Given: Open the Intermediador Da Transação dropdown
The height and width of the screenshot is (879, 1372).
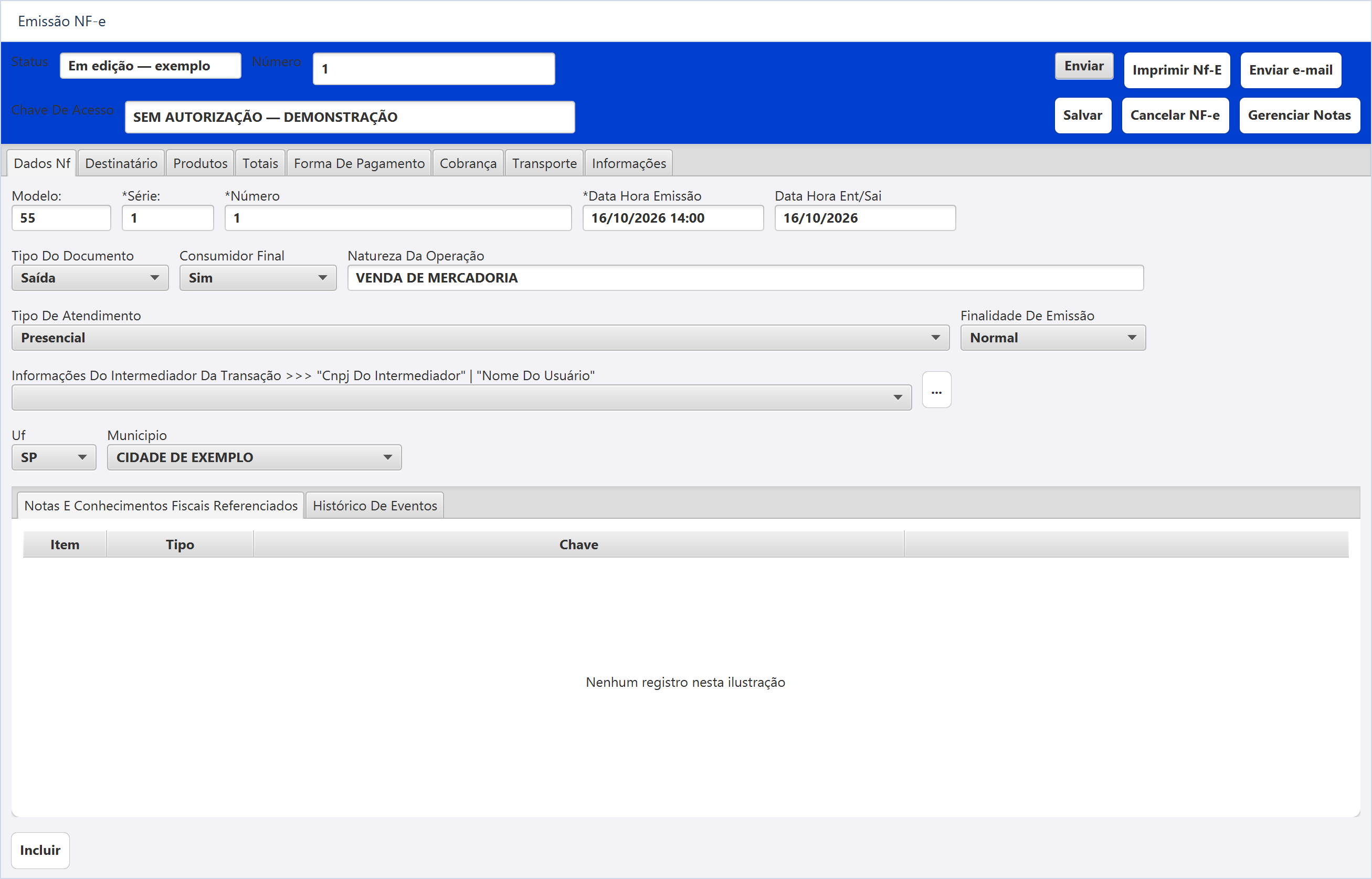Looking at the screenshot, I should point(461,397).
